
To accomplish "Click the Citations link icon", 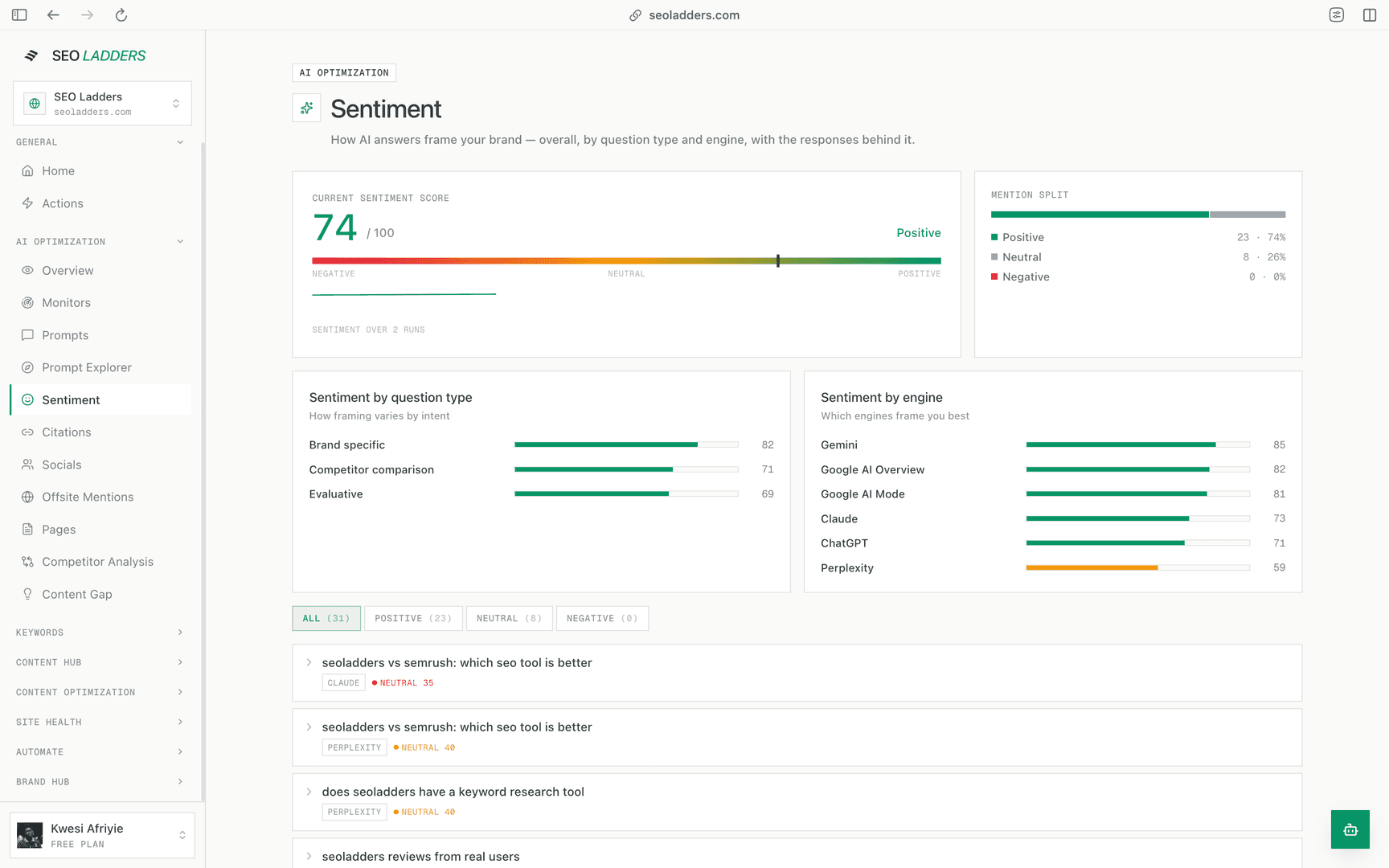I will 27,432.
